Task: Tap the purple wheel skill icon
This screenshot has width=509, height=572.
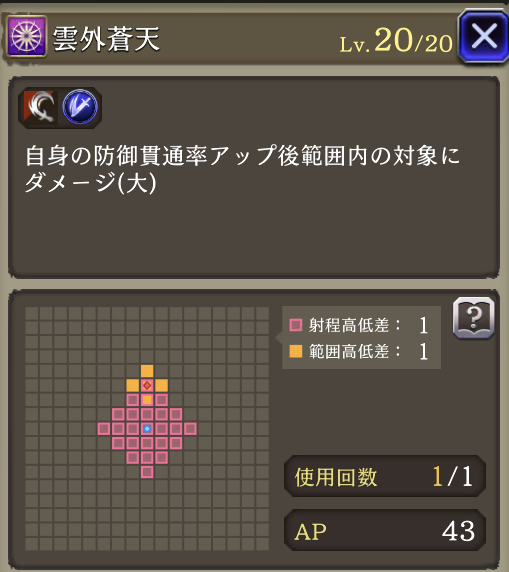Action: [x=27, y=36]
